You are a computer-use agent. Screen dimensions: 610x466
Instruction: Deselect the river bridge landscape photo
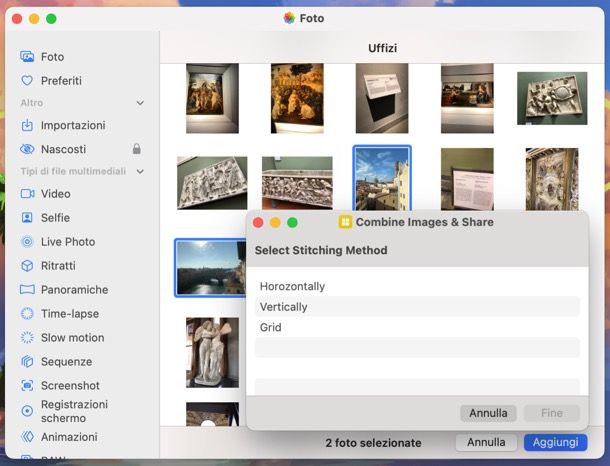point(210,268)
